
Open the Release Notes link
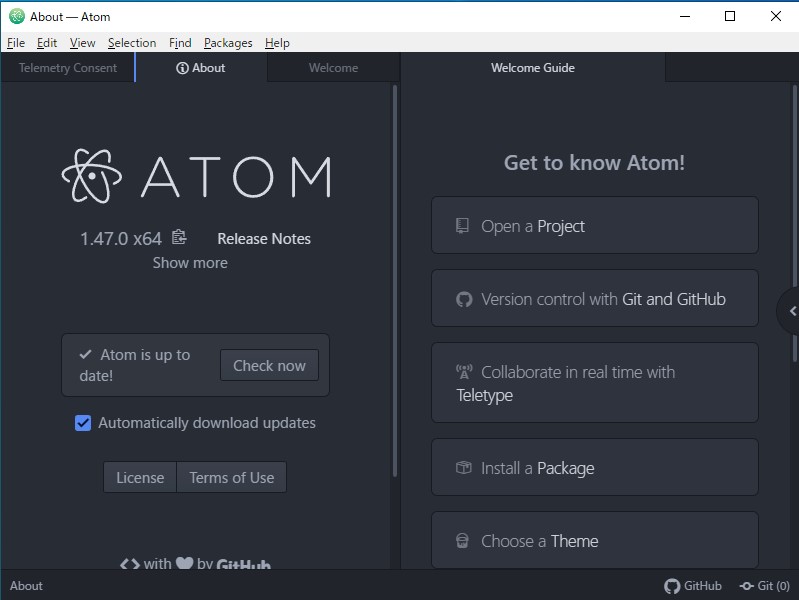[264, 239]
